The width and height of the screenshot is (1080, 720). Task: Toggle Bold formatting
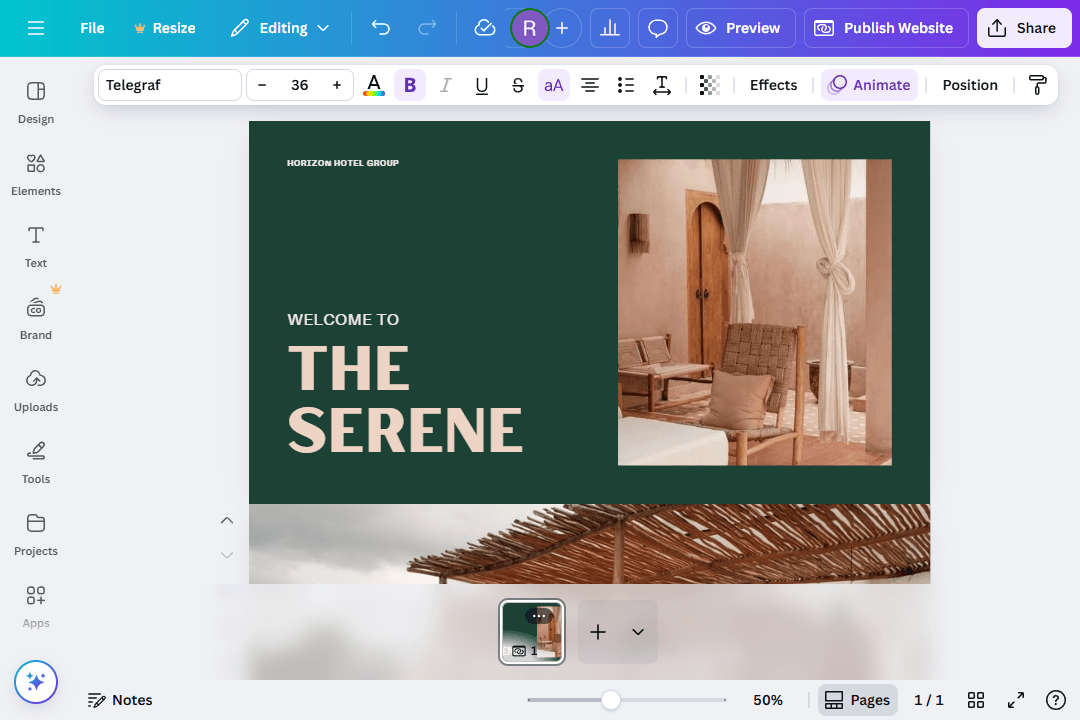409,85
